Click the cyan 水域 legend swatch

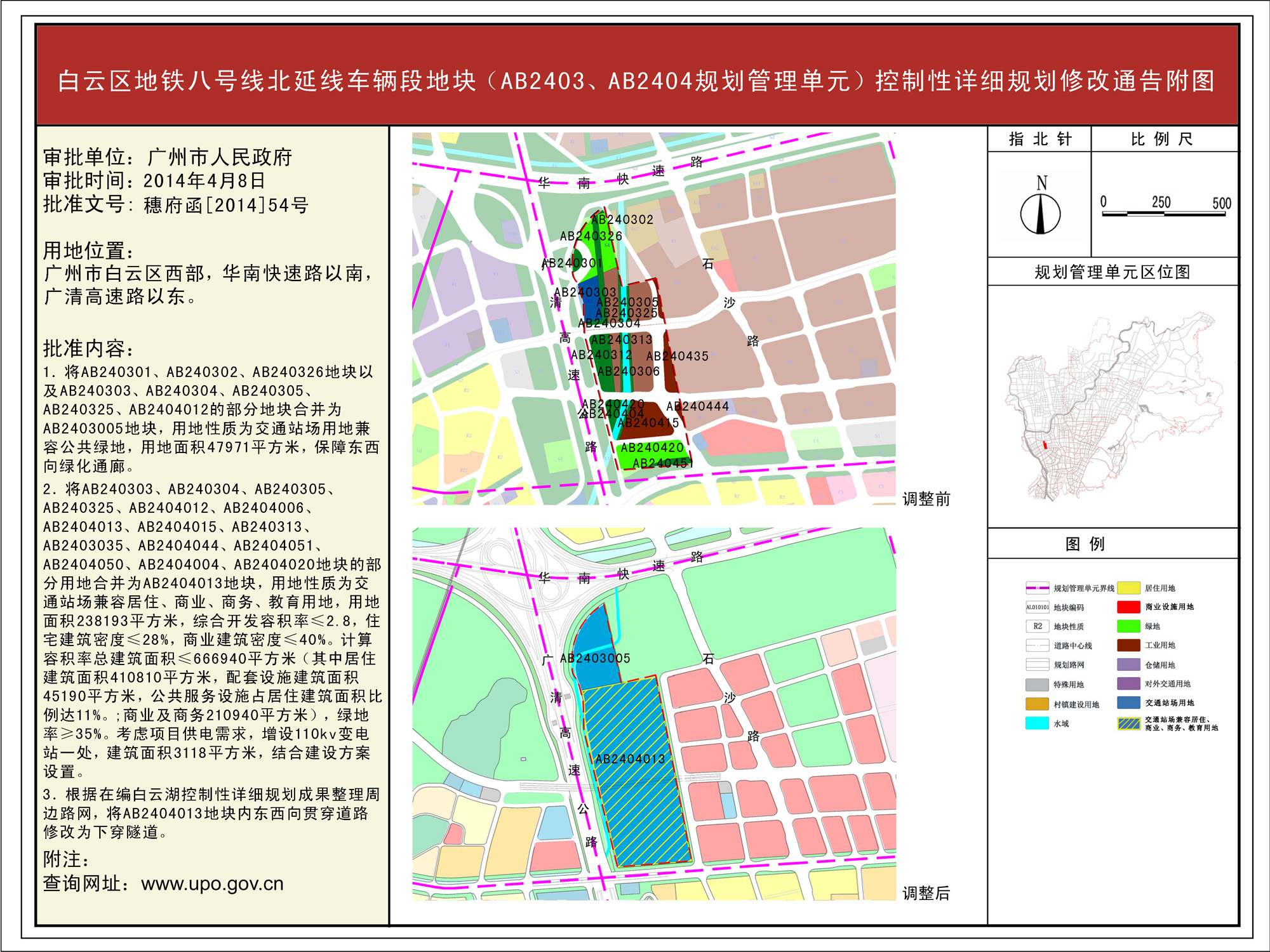(x=1037, y=723)
